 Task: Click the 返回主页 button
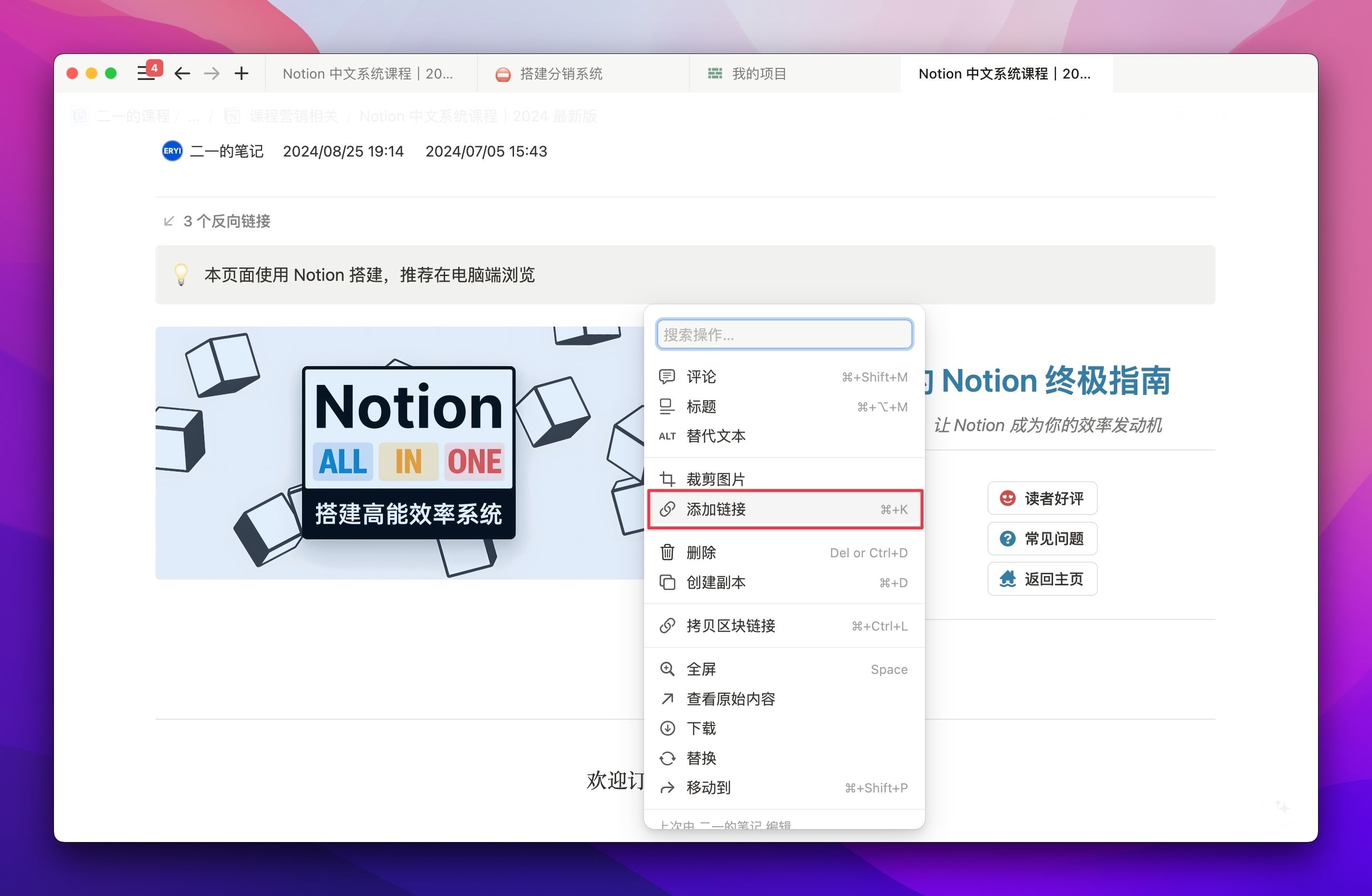coord(1042,579)
